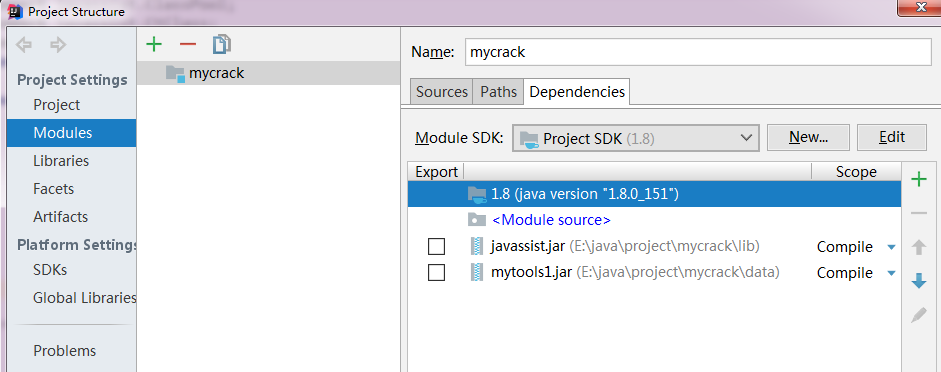Check the Export box for javassist.jar
941x372 pixels.
(x=436, y=247)
